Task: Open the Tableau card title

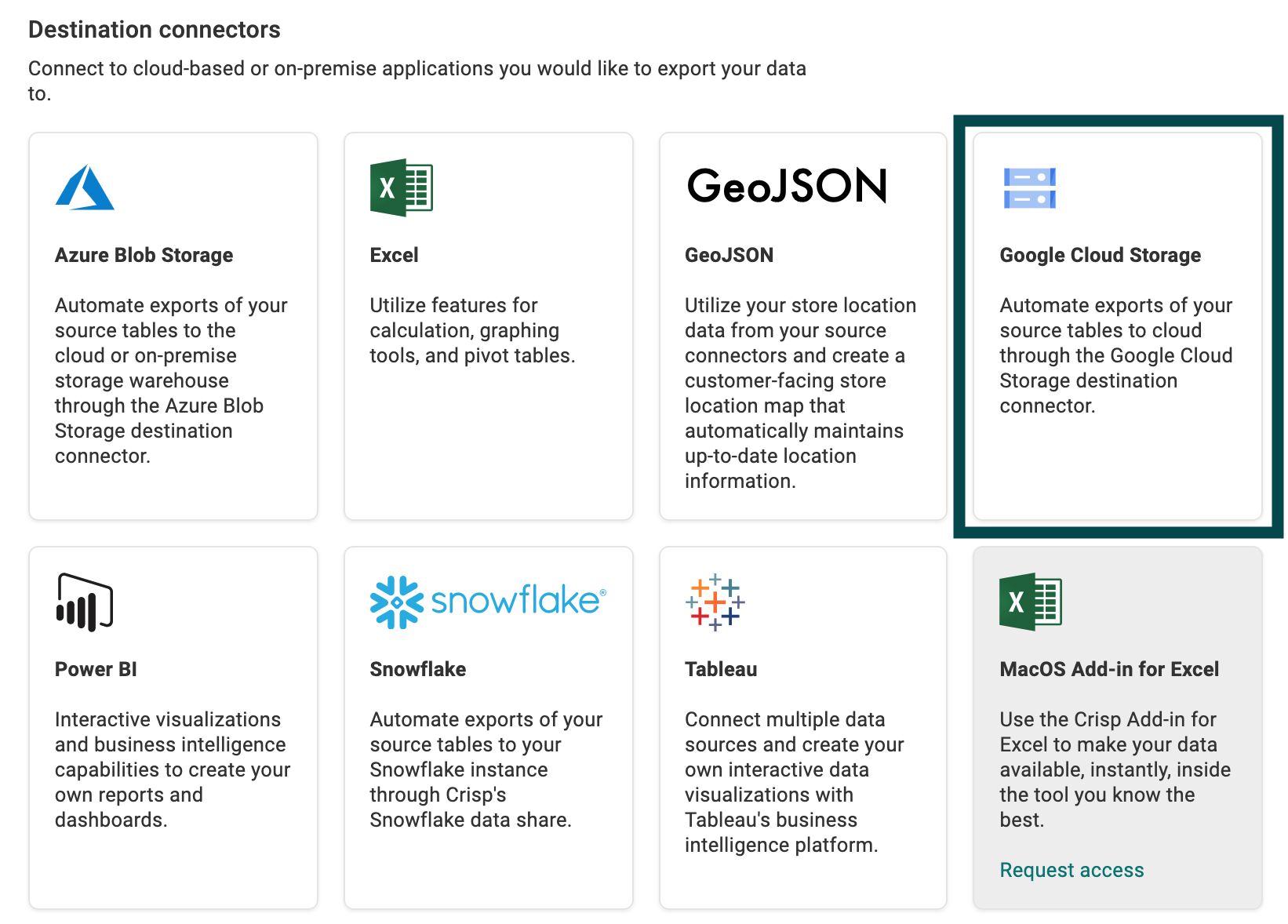Action: [721, 669]
